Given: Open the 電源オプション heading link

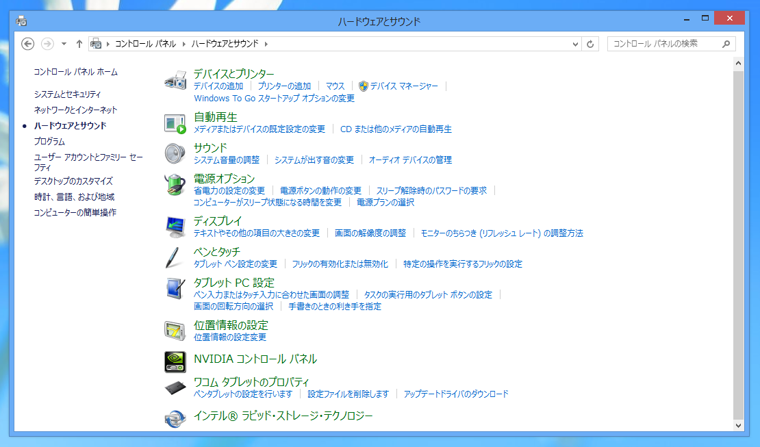Looking at the screenshot, I should click(224, 178).
